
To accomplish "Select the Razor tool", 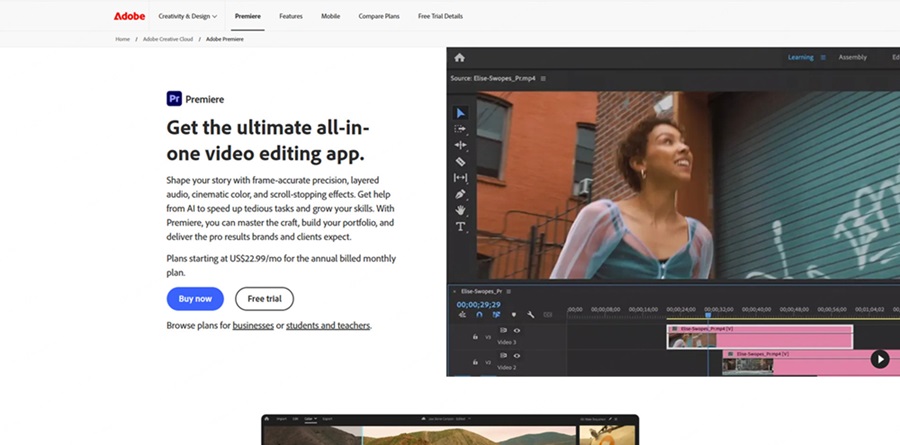I will [460, 161].
